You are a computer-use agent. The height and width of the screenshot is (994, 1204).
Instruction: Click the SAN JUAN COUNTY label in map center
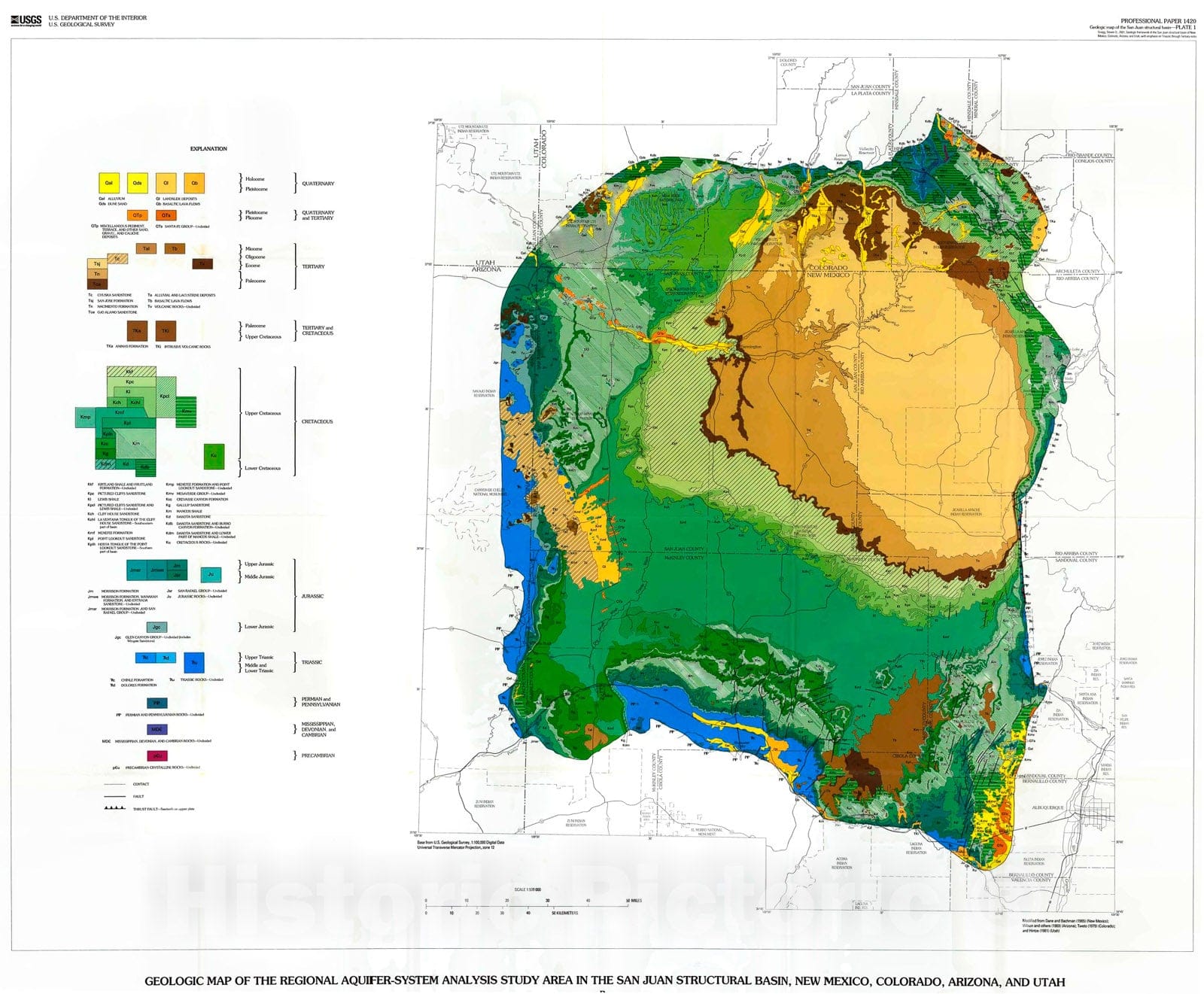(x=684, y=549)
